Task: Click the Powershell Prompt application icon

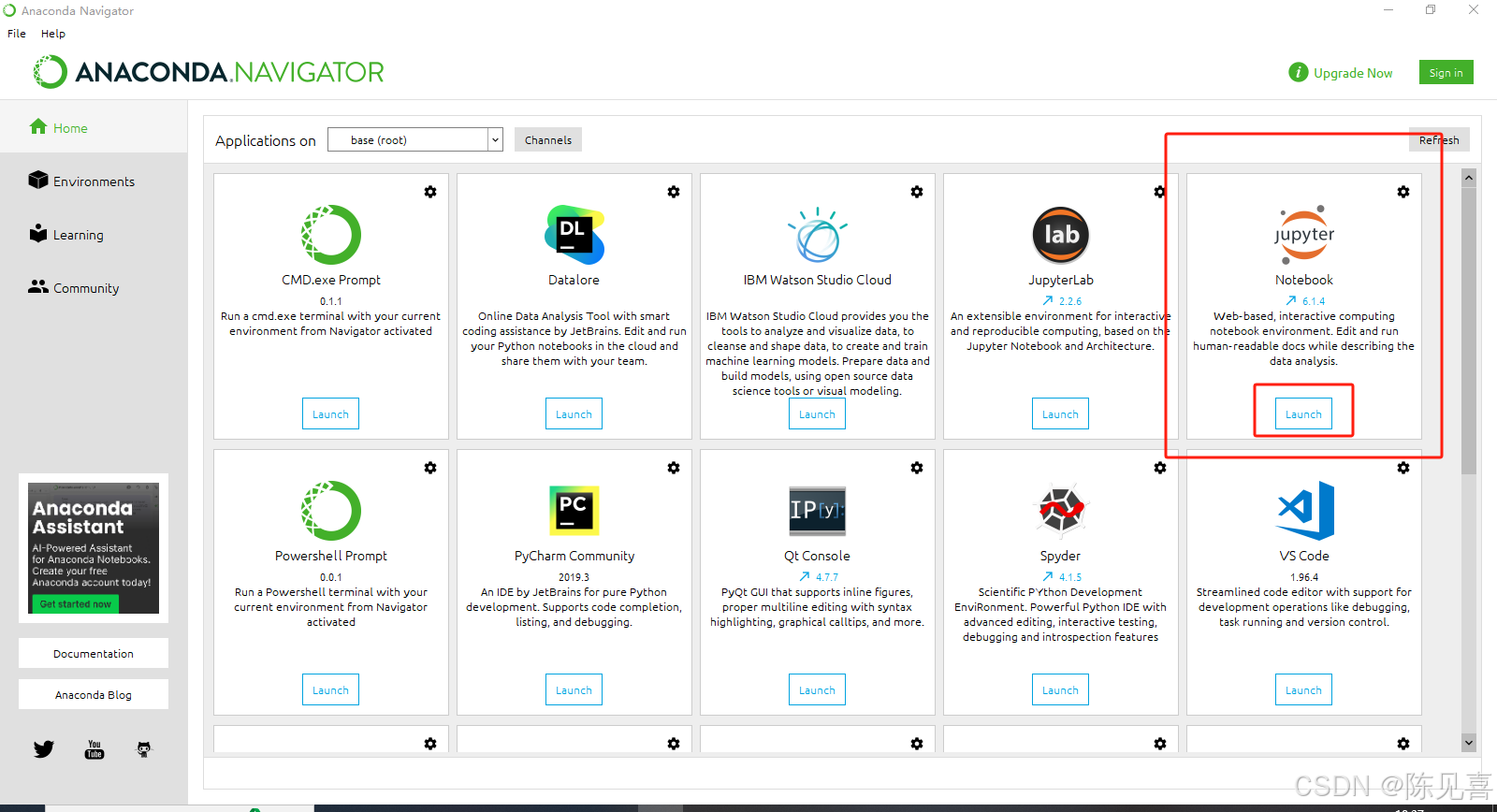Action: click(331, 511)
